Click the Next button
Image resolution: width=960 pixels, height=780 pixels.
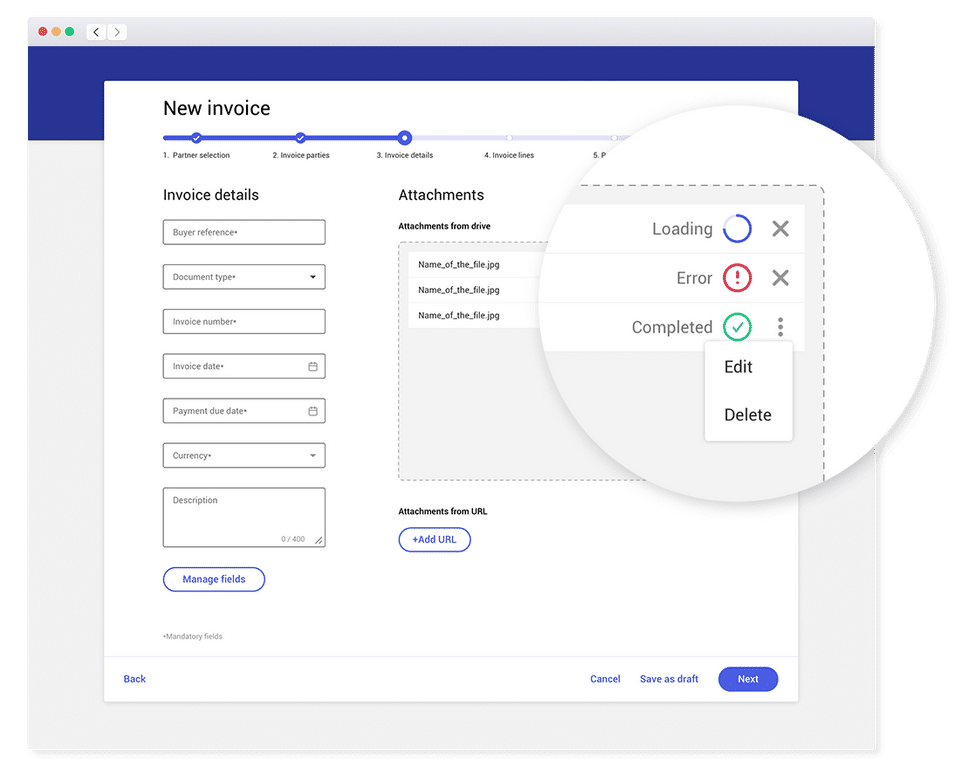(x=748, y=679)
